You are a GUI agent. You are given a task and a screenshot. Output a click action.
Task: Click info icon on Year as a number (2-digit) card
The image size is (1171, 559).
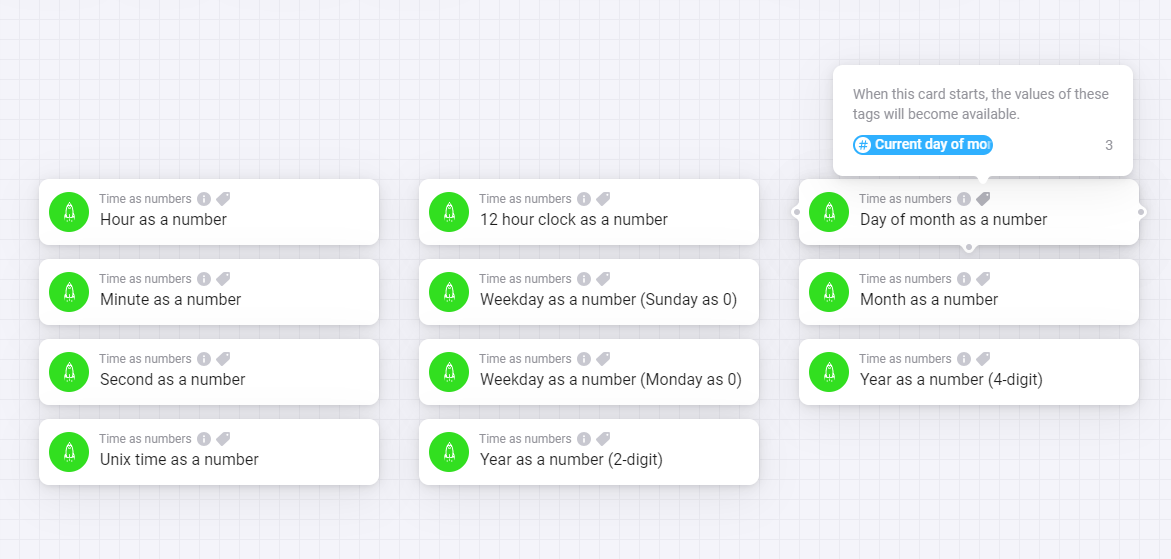[x=584, y=439]
